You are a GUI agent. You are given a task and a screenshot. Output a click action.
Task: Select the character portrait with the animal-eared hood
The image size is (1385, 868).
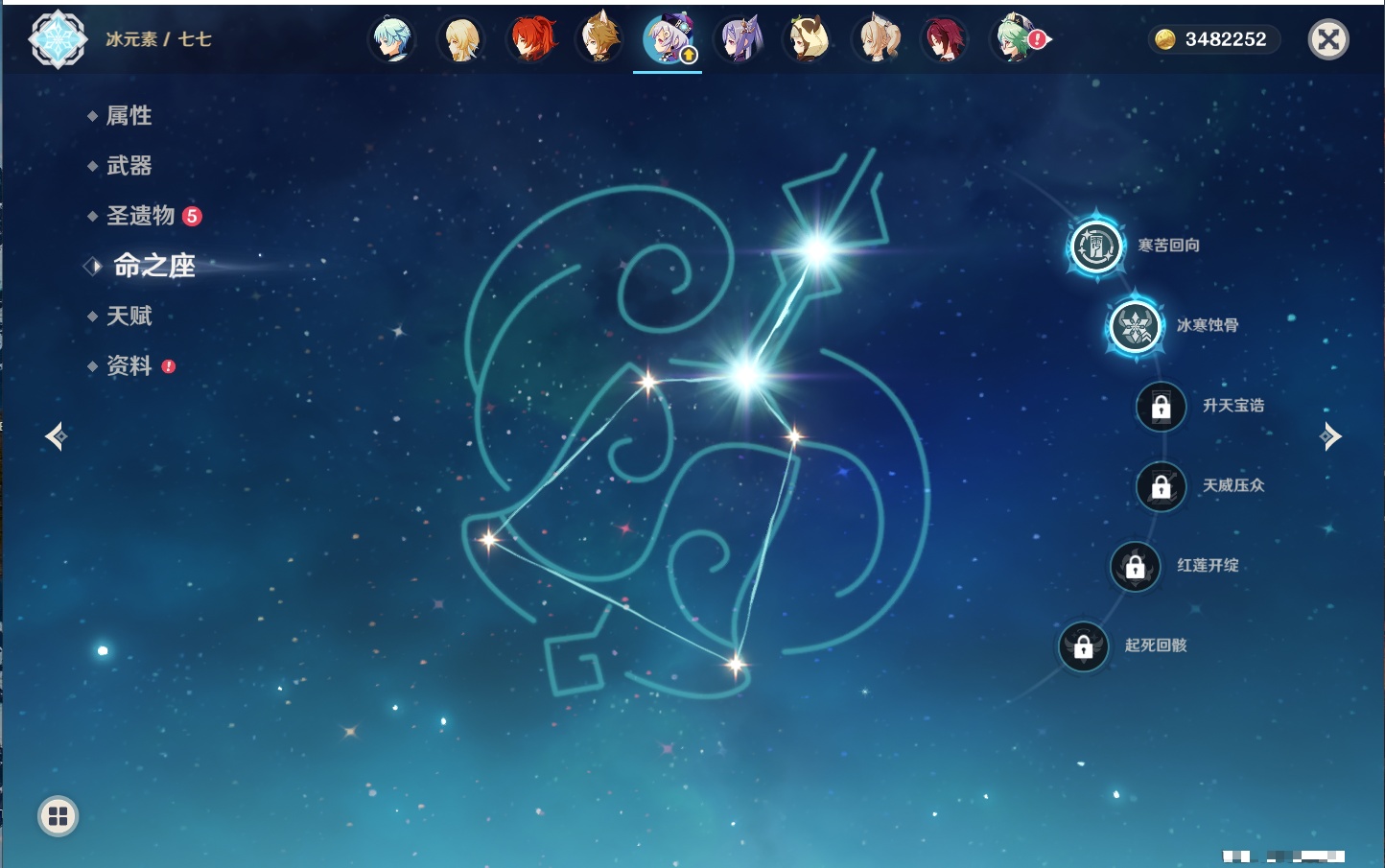[807, 40]
